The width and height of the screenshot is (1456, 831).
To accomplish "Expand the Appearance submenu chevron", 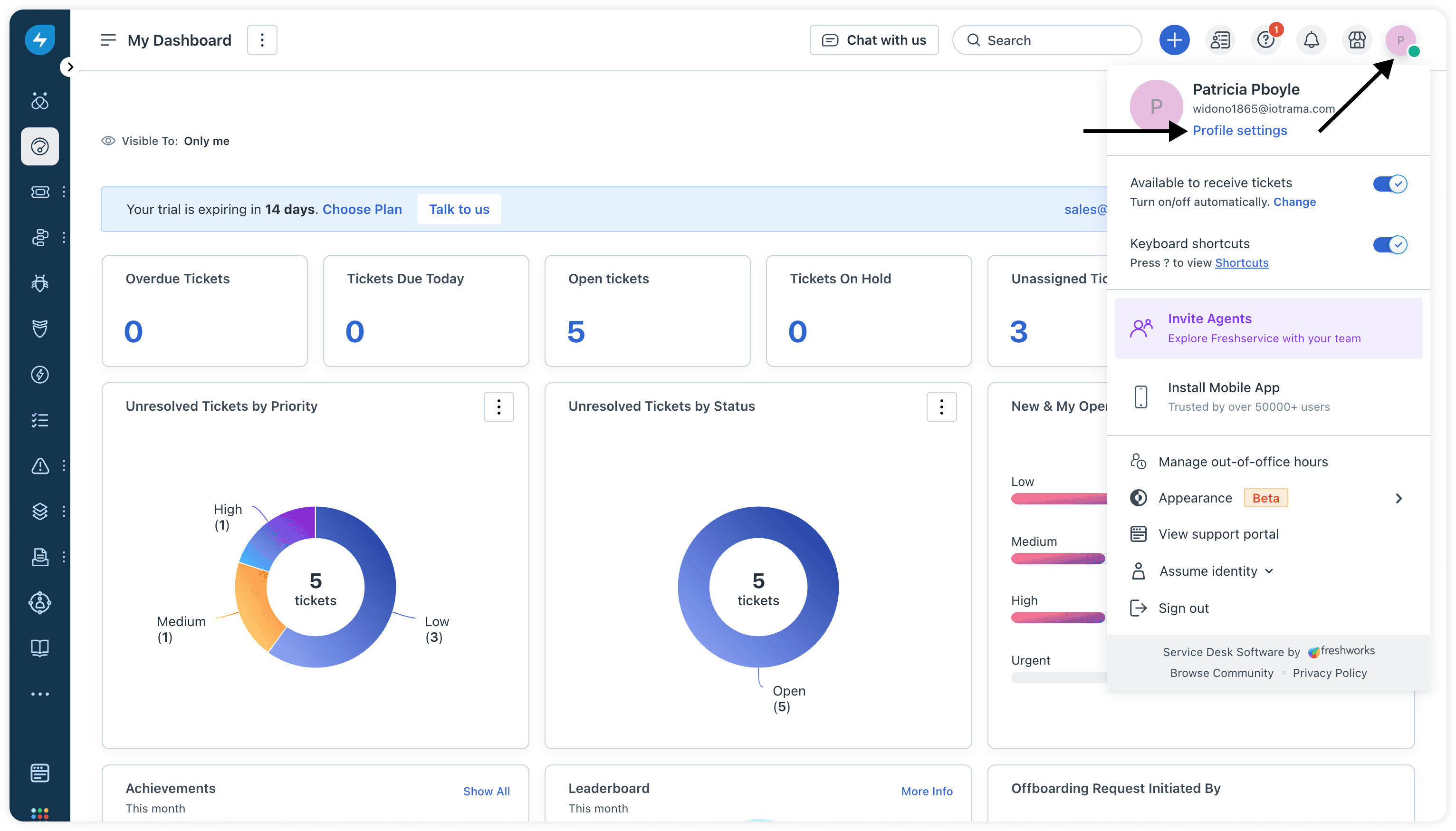I will 1399,498.
